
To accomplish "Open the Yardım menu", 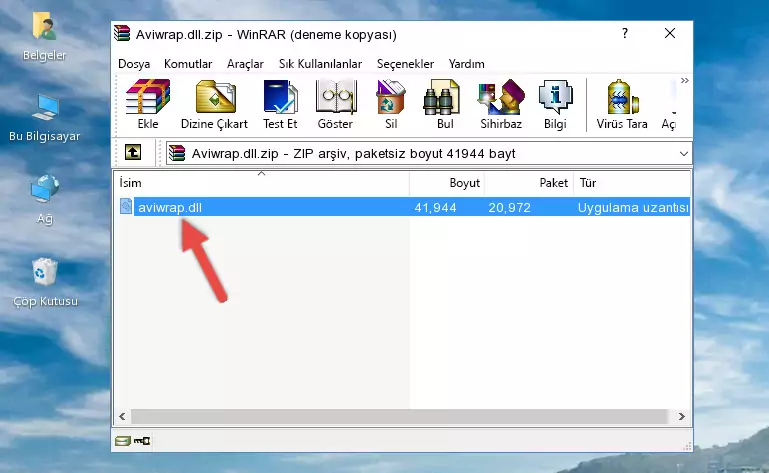I will (x=466, y=64).
